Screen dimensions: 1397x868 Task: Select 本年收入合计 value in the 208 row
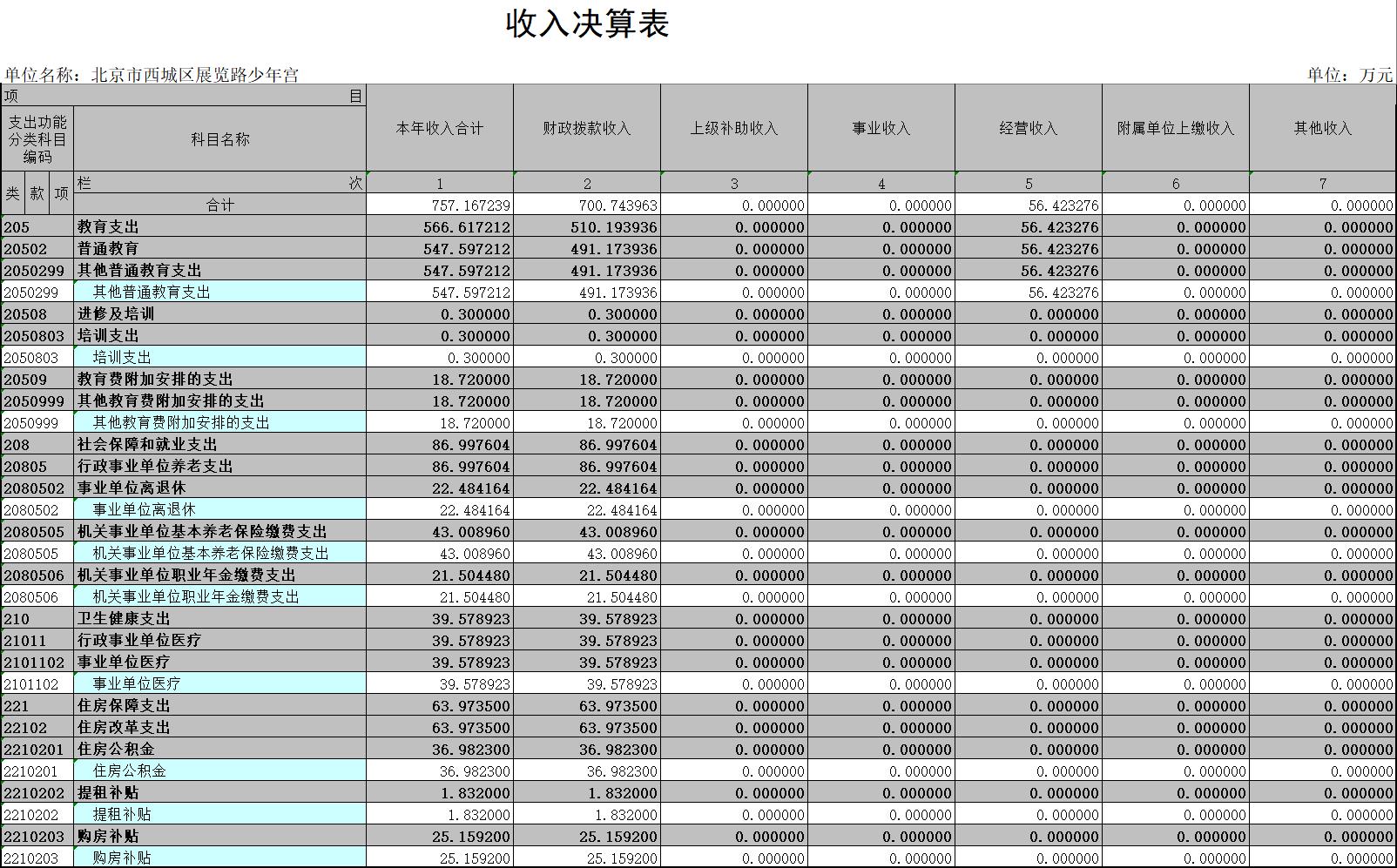[440, 444]
